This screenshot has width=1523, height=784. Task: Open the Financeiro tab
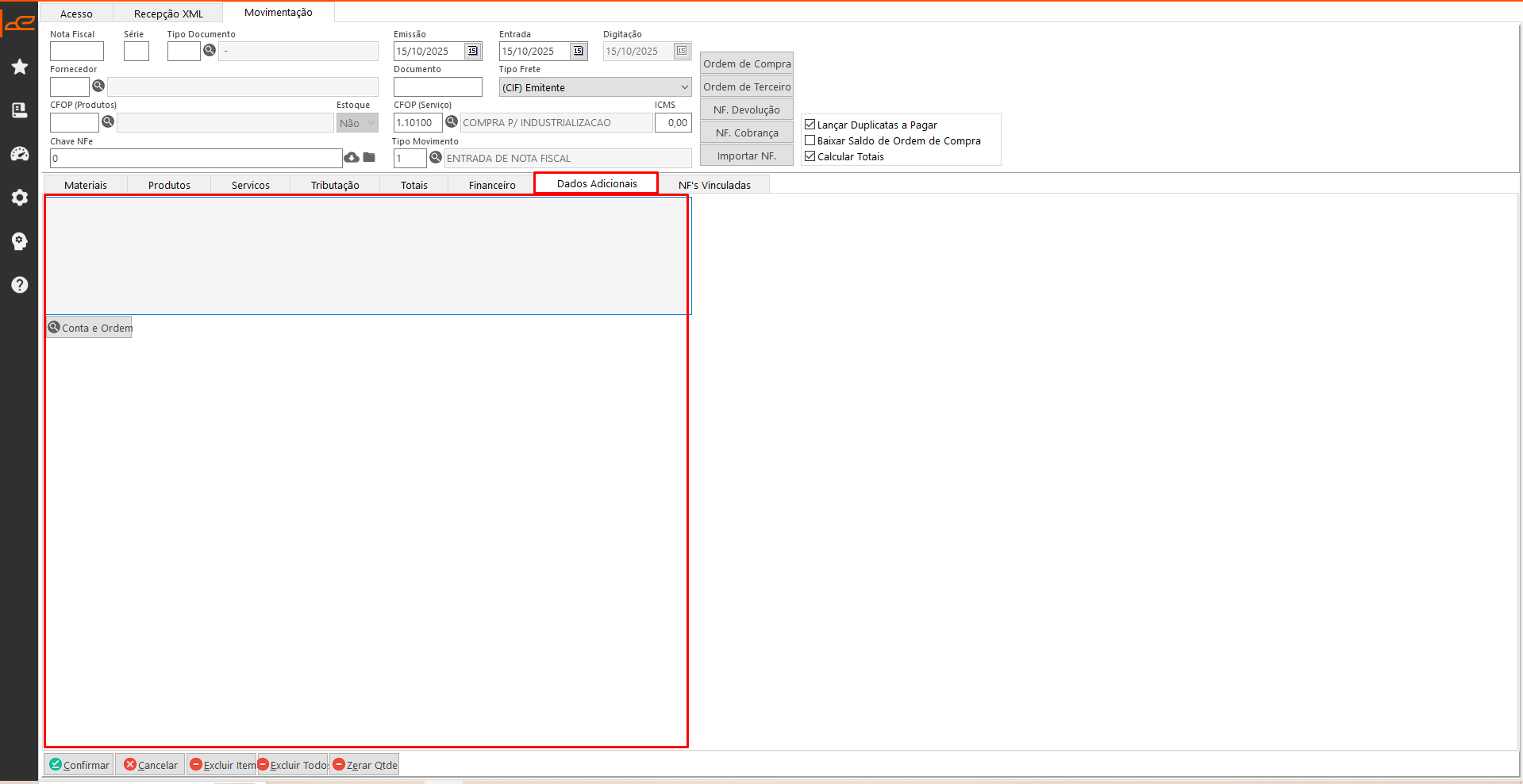pos(492,185)
